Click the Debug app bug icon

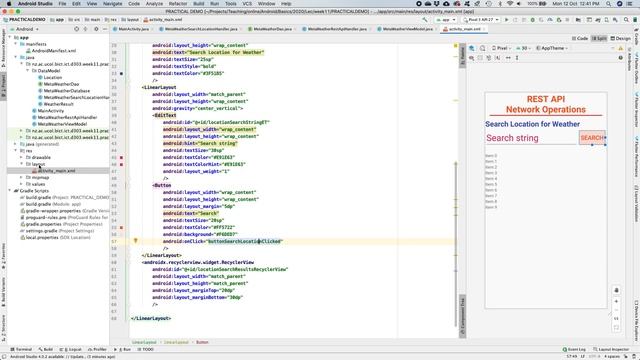[532, 20]
